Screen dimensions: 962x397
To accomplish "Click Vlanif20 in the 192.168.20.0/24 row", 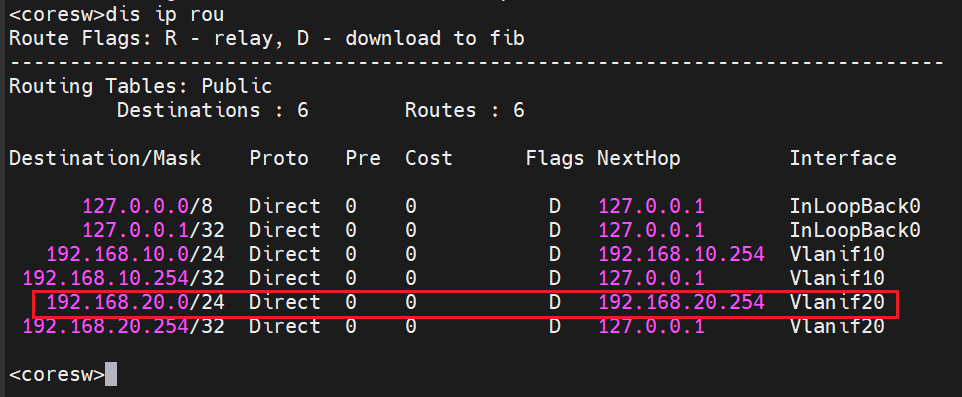I will [x=837, y=302].
